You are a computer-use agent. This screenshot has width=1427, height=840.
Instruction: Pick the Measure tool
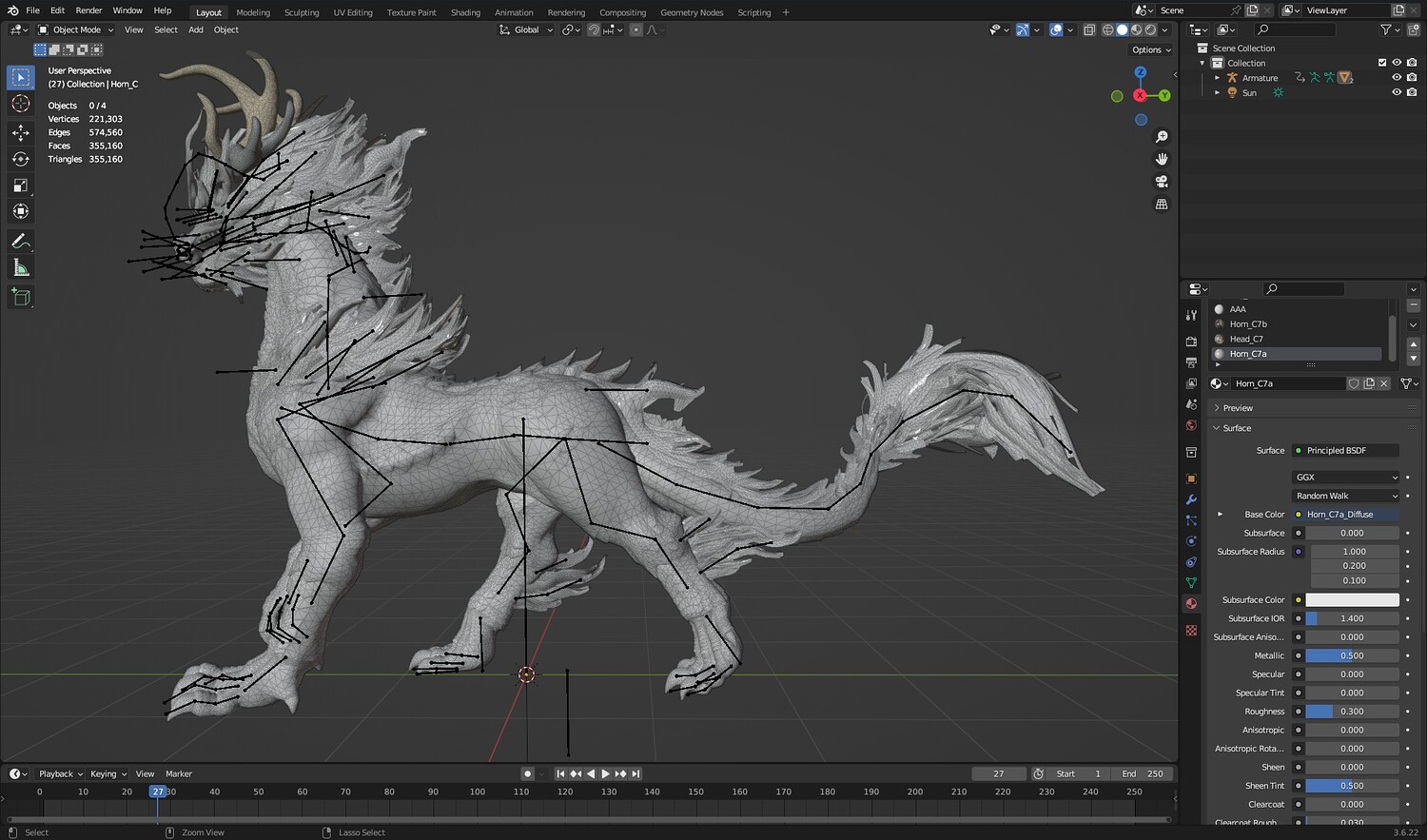point(21,268)
